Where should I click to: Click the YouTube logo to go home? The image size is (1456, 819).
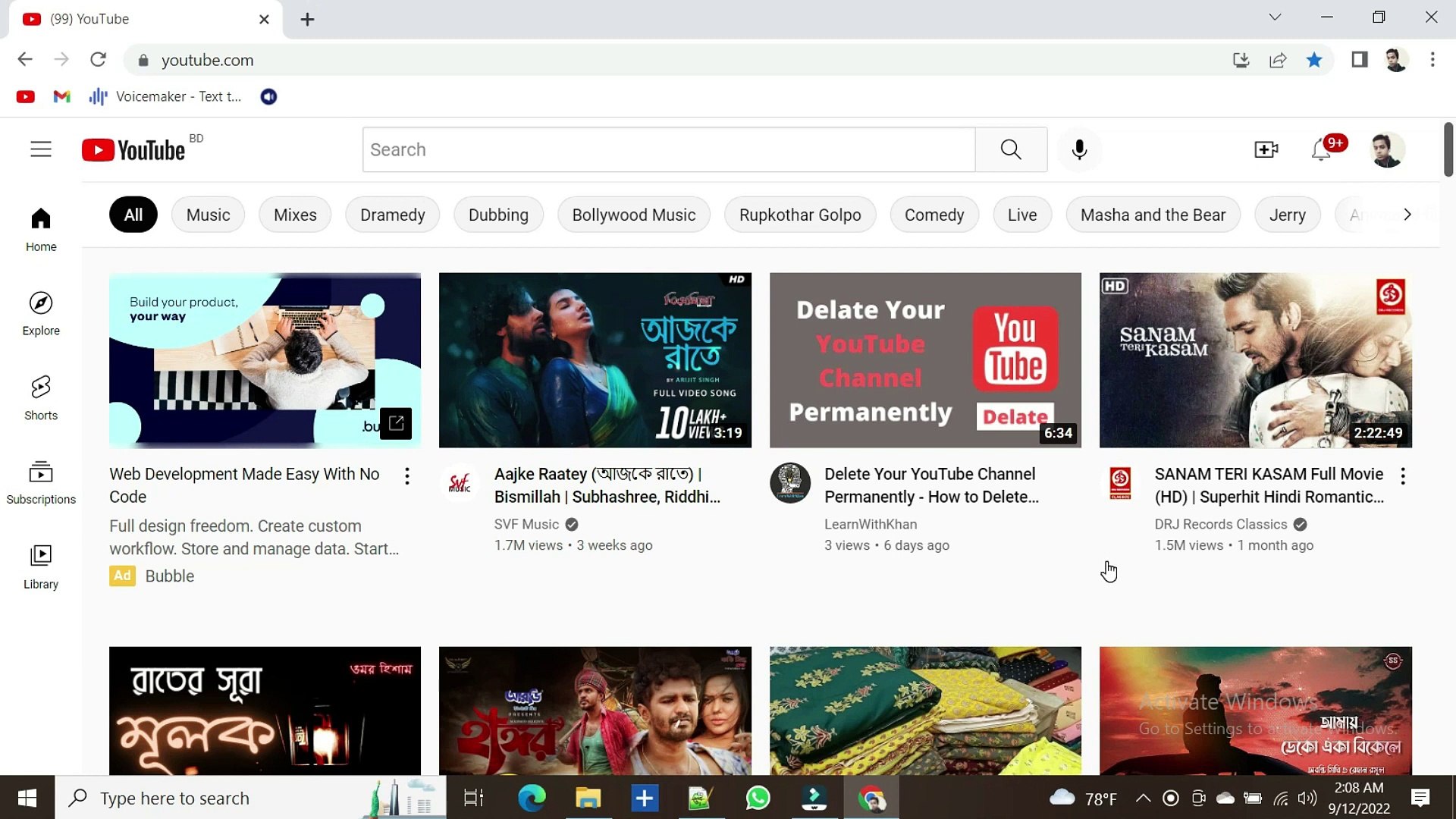click(x=133, y=149)
